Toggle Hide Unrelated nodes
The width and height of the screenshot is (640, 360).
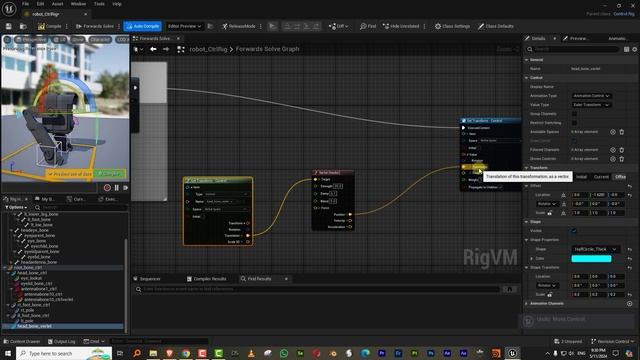(x=401, y=26)
